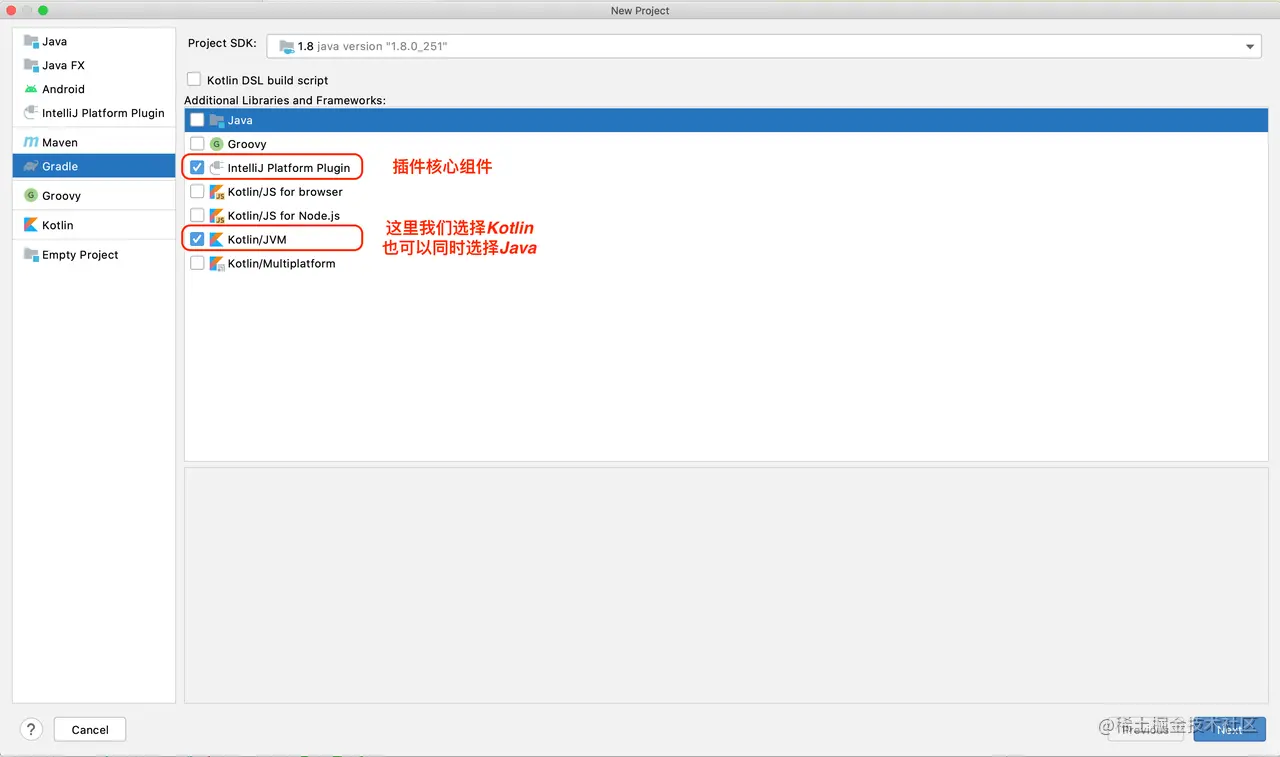Click the Kotlin/JVM icon
The width and height of the screenshot is (1280, 757).
click(x=217, y=240)
